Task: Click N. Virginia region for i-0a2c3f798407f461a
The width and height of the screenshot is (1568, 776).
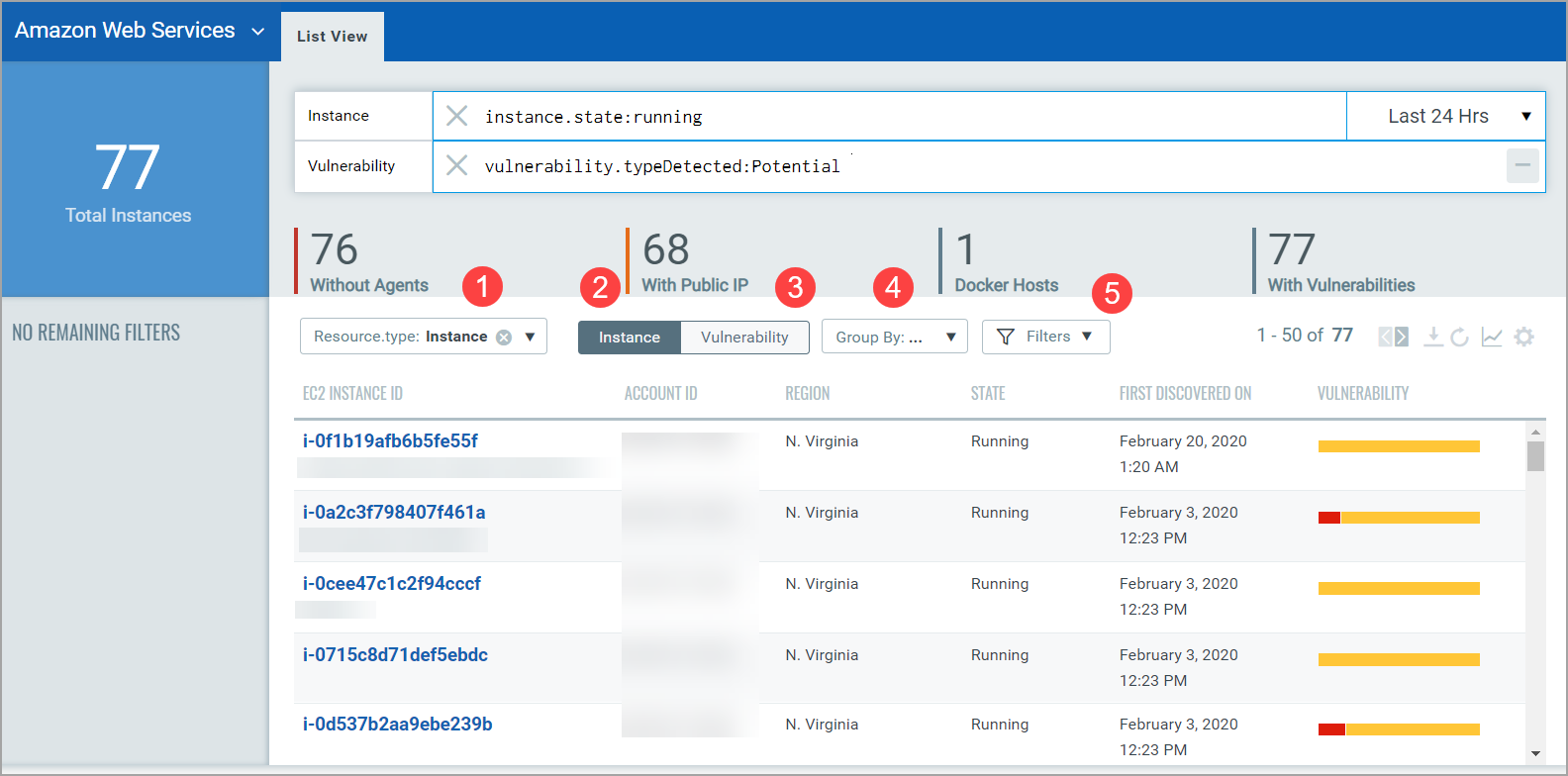Action: 822,513
